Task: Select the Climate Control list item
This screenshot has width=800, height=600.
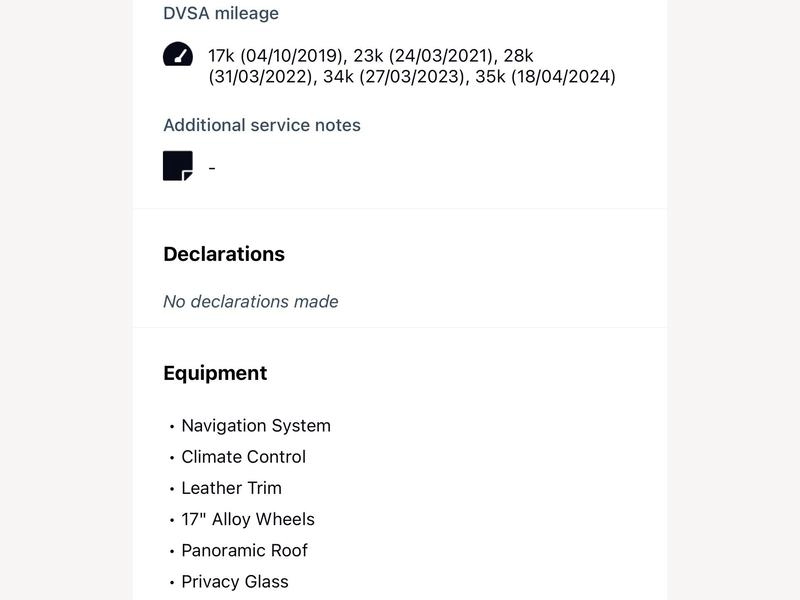Action: 243,457
